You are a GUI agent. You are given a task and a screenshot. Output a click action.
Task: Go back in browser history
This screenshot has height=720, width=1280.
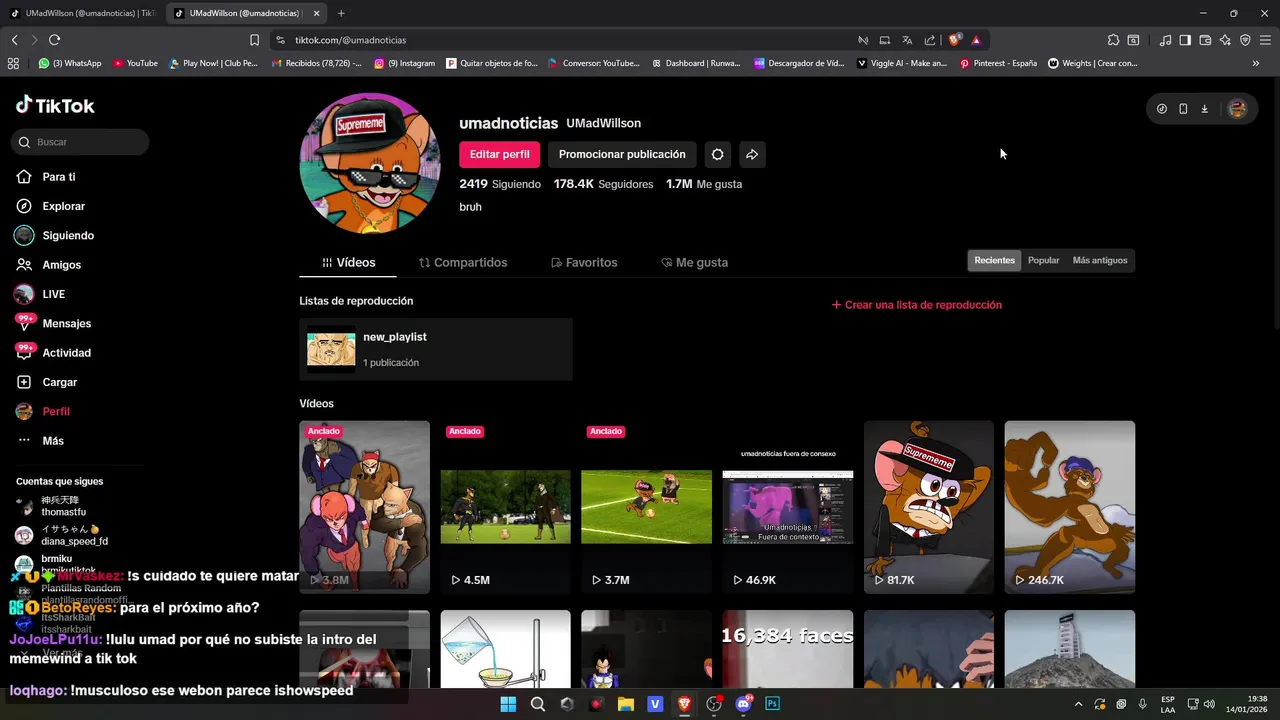click(14, 40)
